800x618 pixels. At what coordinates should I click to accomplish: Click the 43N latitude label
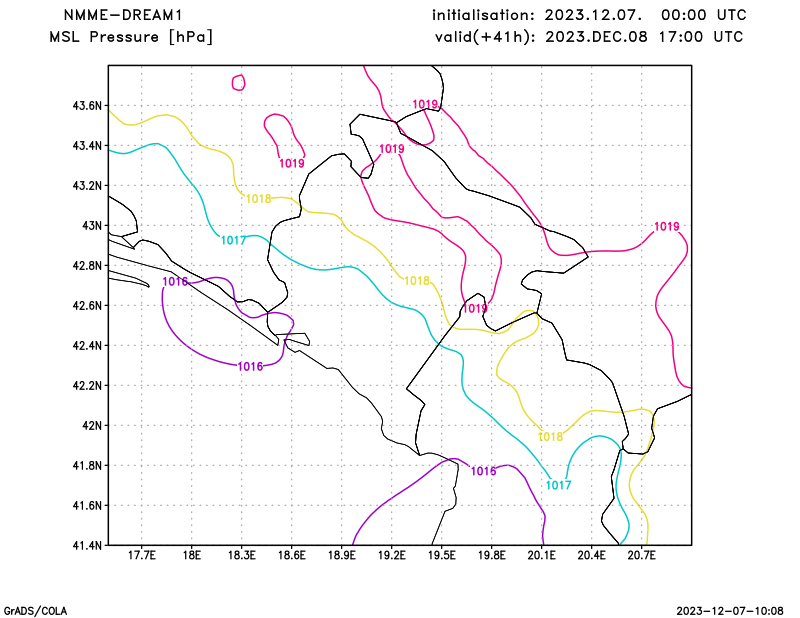pos(92,226)
